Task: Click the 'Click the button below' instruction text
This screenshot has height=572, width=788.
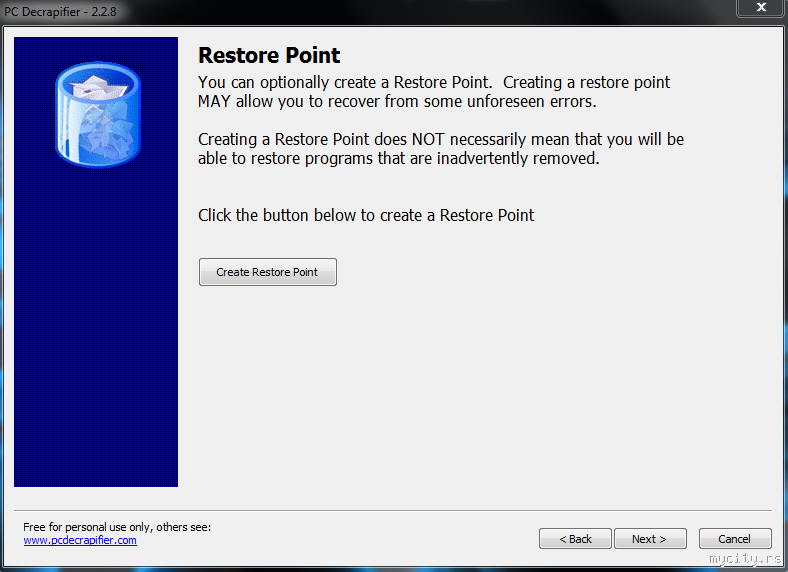Action: (366, 215)
